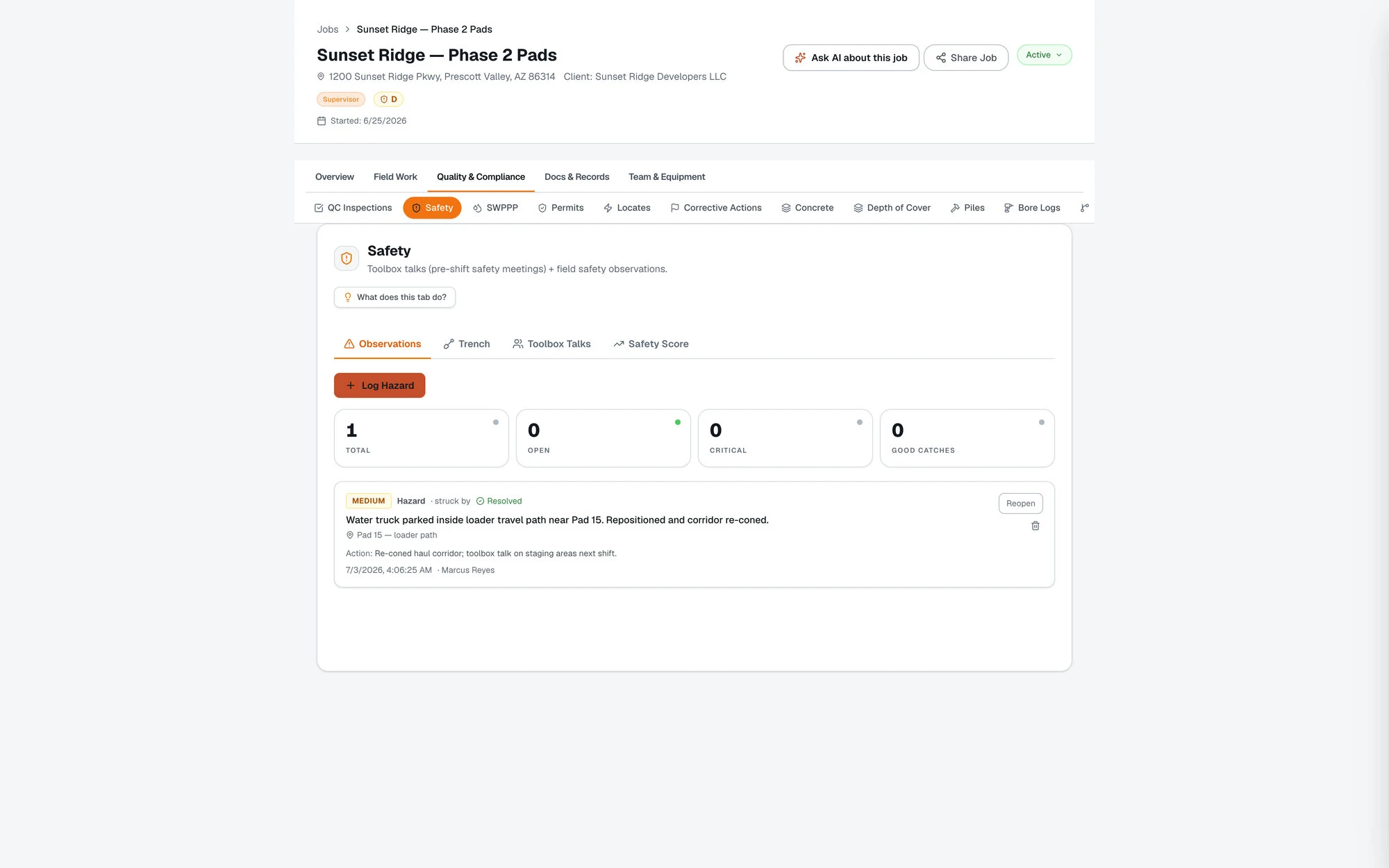Open the Piles sub-tab
Viewport: 1389px width, 868px height.
click(967, 208)
